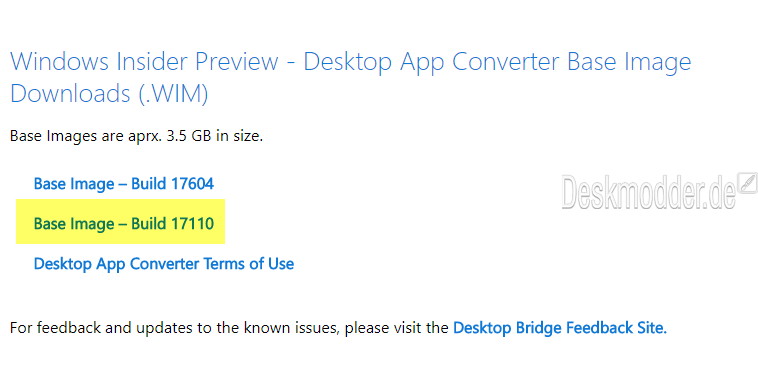Viewport: 758px width, 381px height.
Task: Open the highlighted Base Image – Build 17110 link
Action: 124,224
